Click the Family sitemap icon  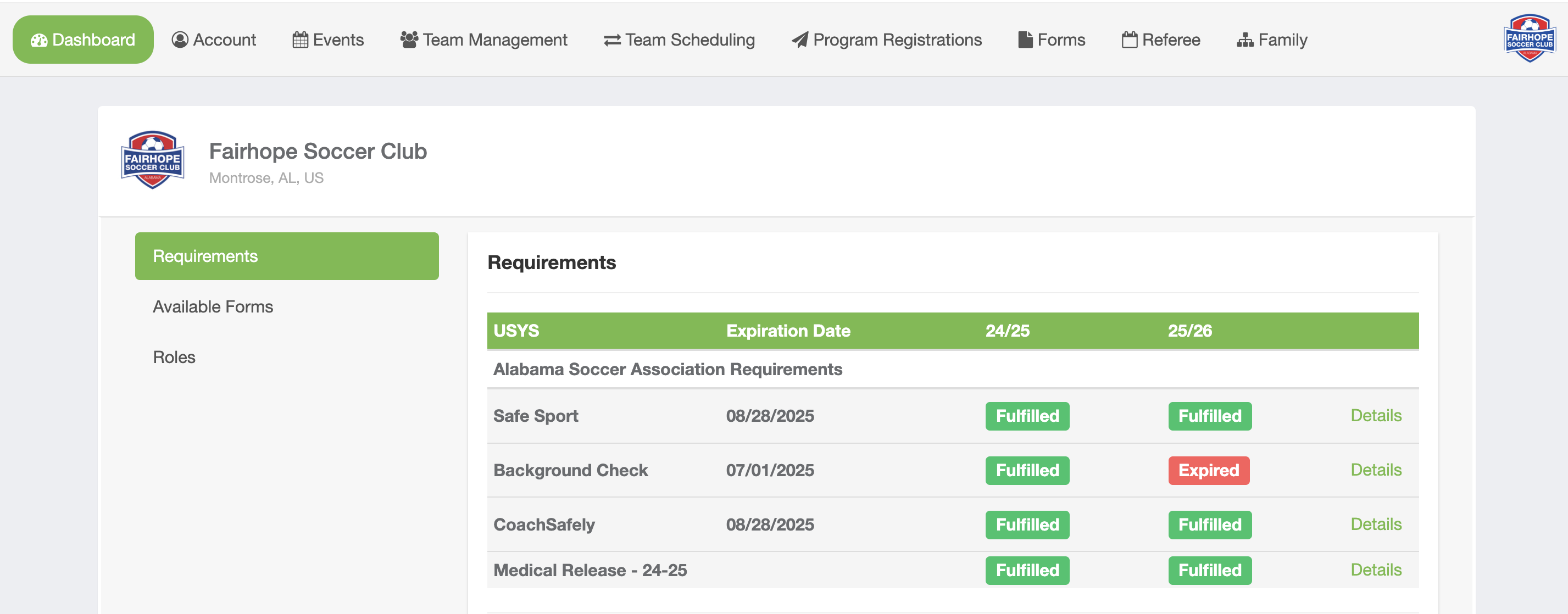coord(1245,40)
